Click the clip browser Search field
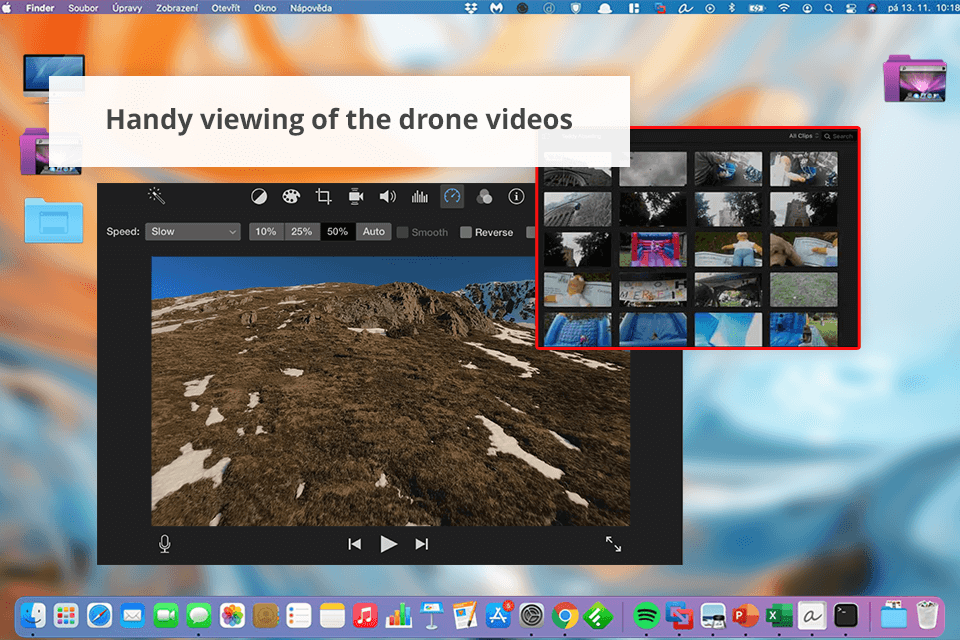This screenshot has width=960, height=640. coord(838,136)
